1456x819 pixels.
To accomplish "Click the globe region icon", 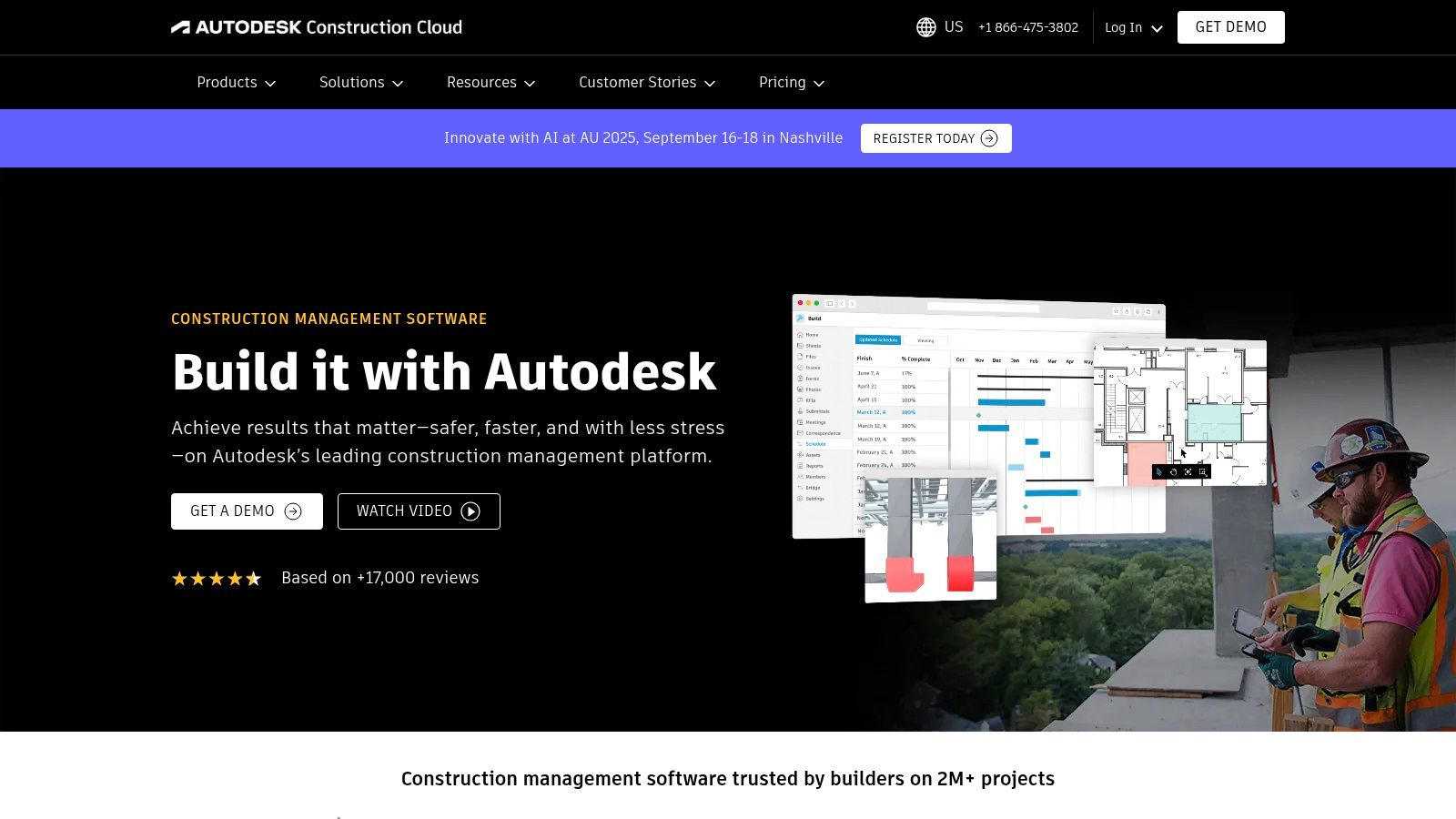I will tap(926, 27).
